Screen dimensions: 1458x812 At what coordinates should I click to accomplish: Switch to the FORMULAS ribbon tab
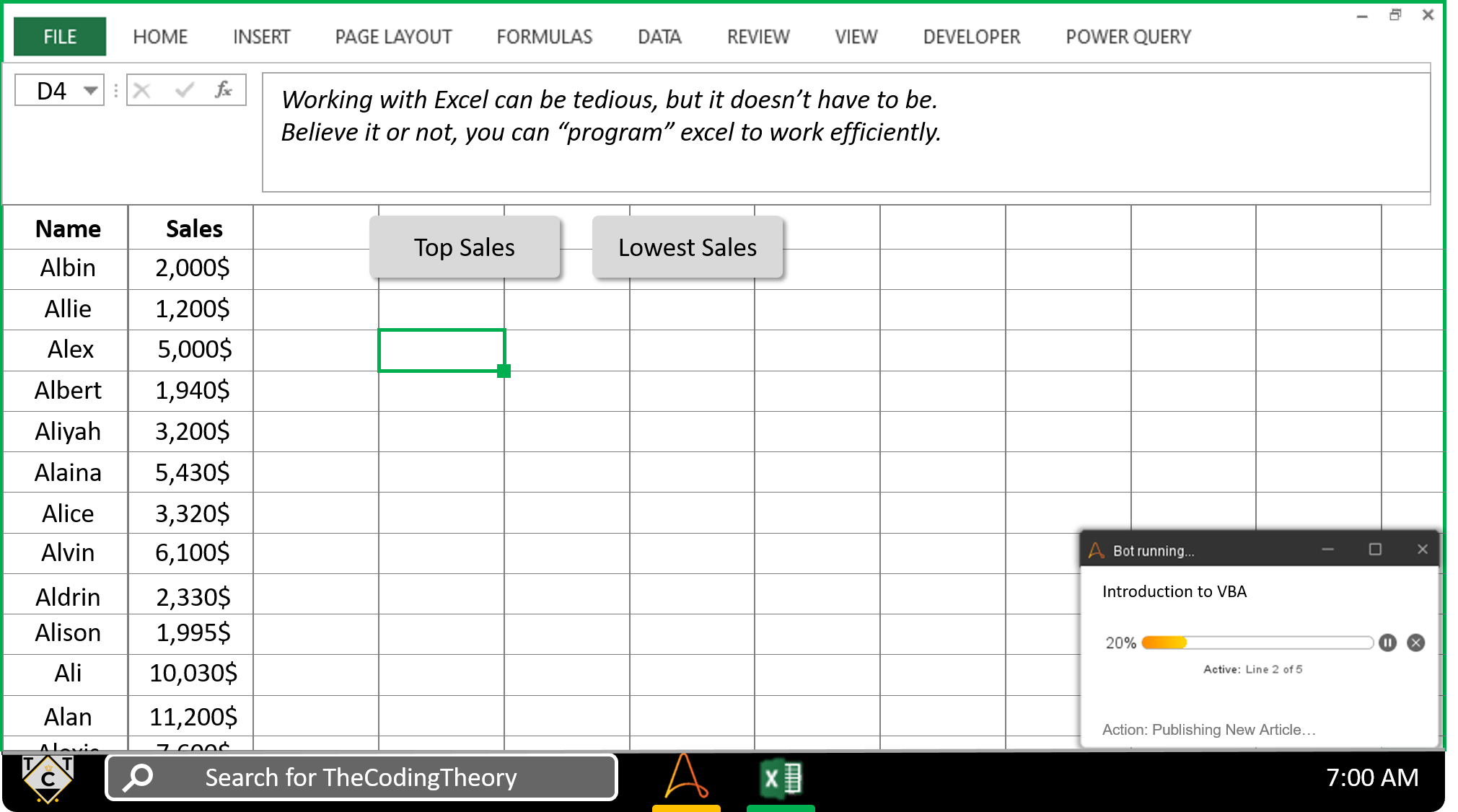544,36
